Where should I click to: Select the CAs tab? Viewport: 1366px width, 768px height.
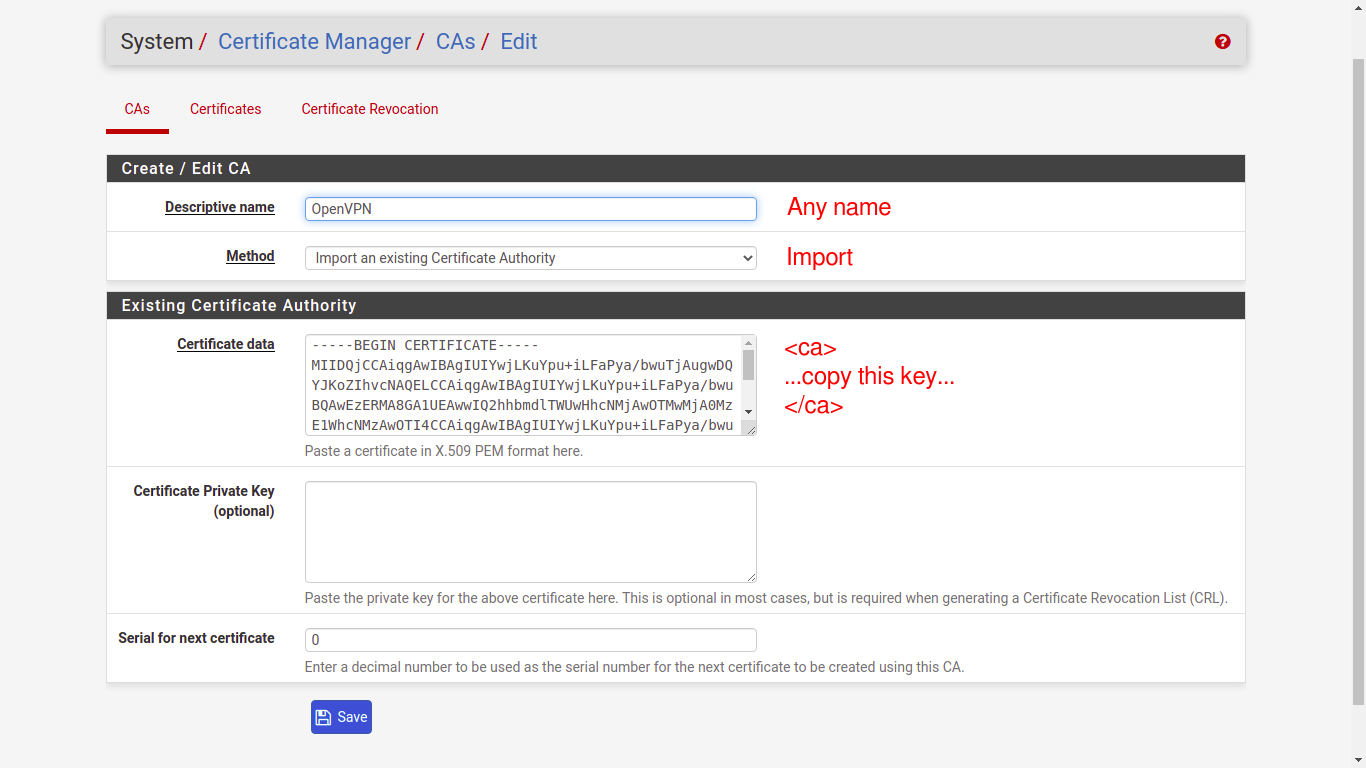[x=137, y=109]
